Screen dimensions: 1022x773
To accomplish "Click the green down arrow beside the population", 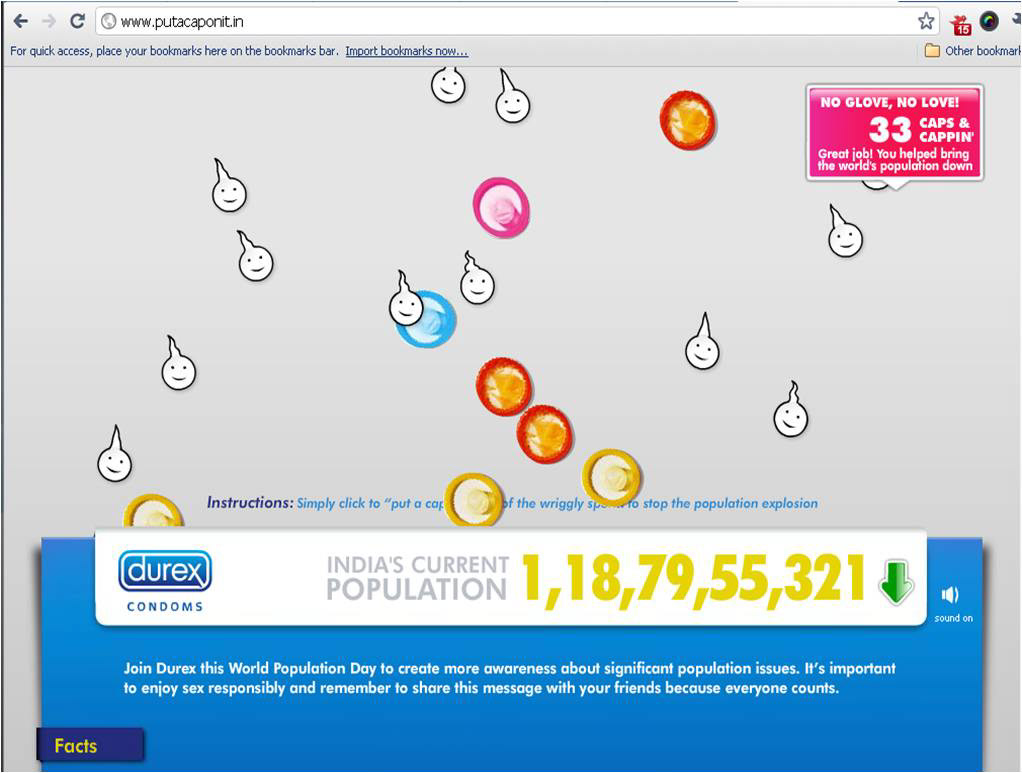I will [896, 581].
